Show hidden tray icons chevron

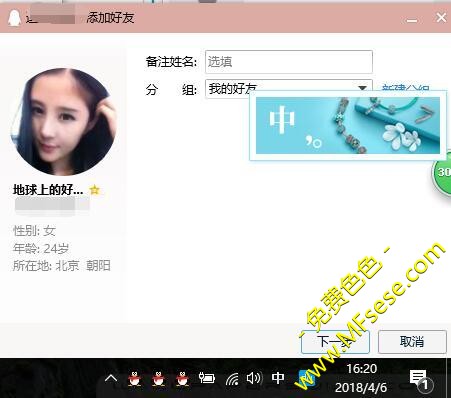point(111,378)
